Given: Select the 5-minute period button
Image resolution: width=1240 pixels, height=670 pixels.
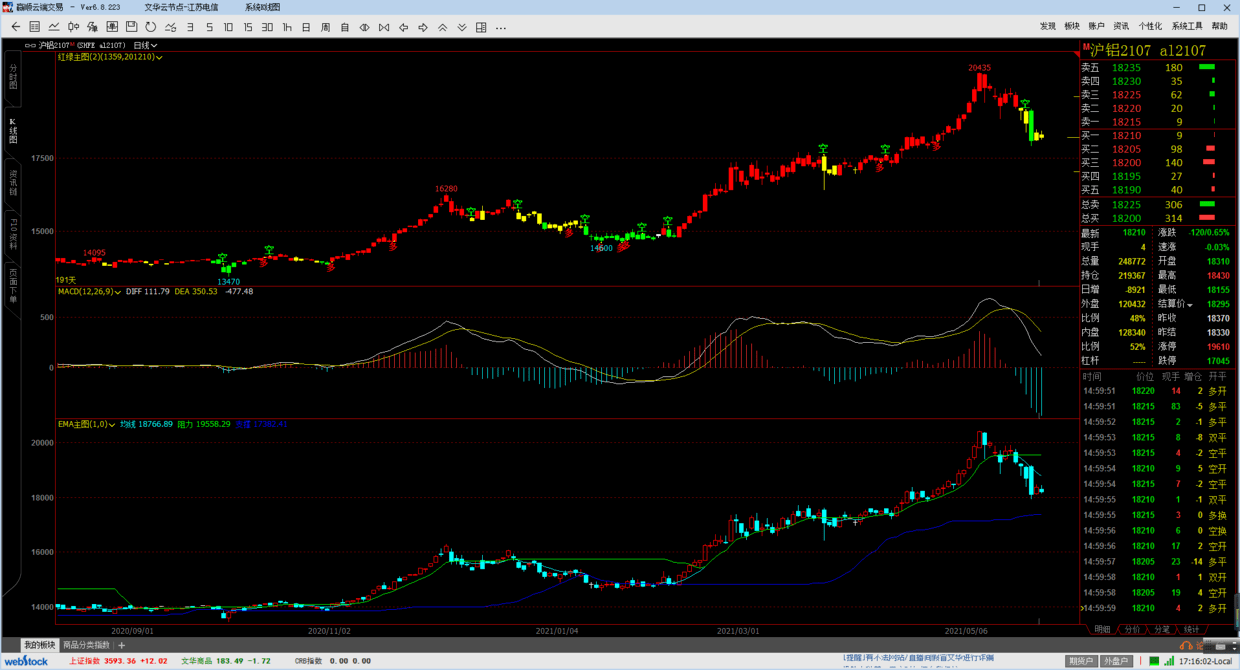Looking at the screenshot, I should [209, 27].
